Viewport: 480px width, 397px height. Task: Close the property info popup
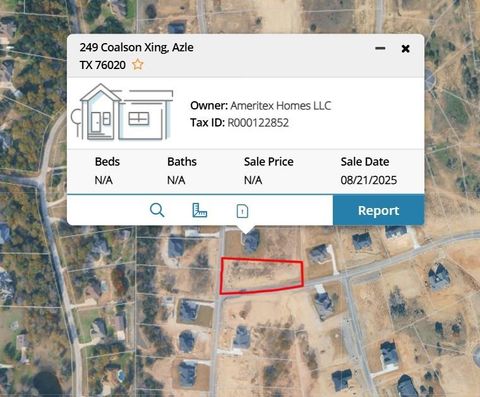tap(405, 49)
